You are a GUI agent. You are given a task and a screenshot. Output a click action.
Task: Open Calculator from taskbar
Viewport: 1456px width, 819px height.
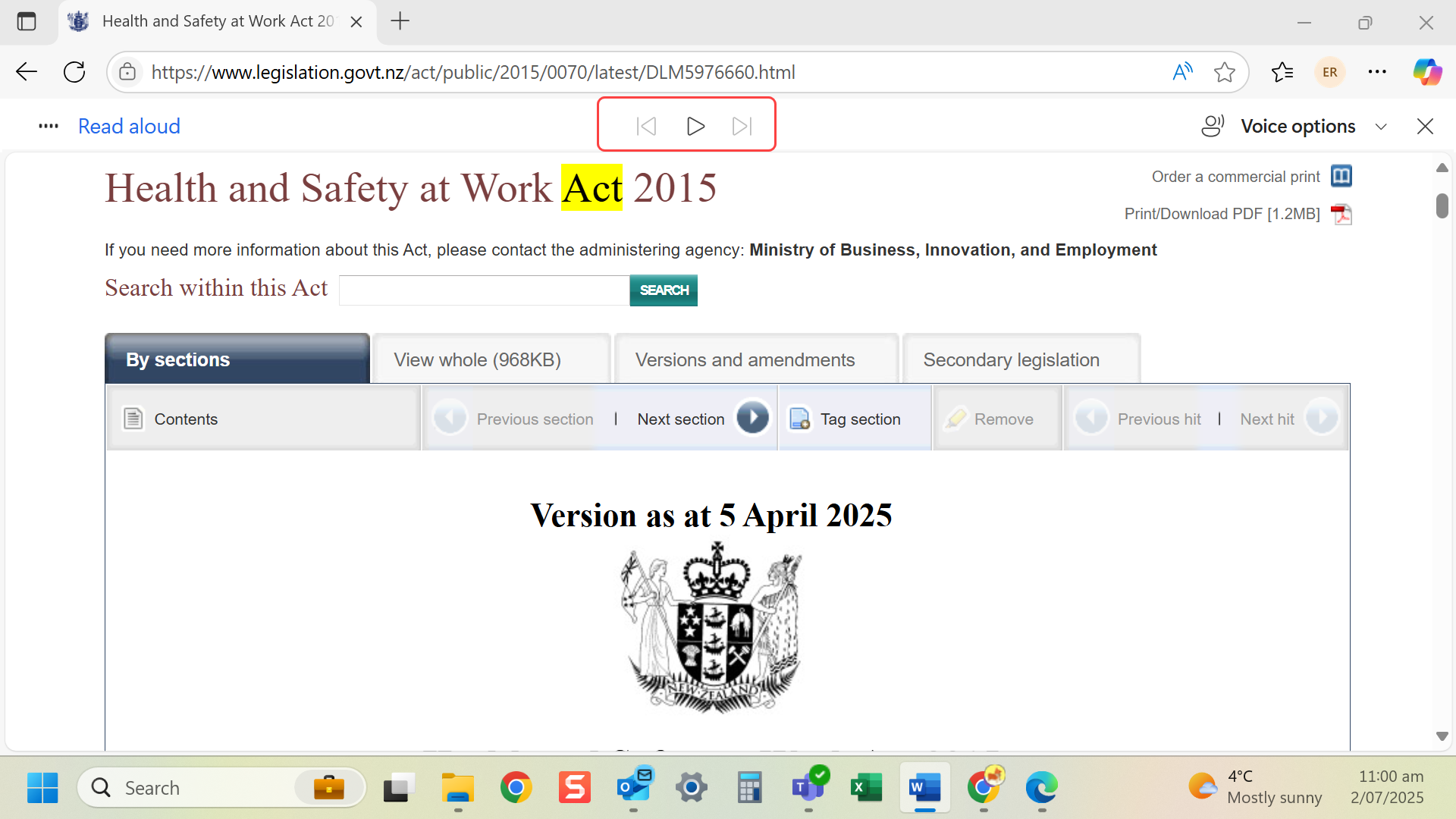[x=749, y=788]
